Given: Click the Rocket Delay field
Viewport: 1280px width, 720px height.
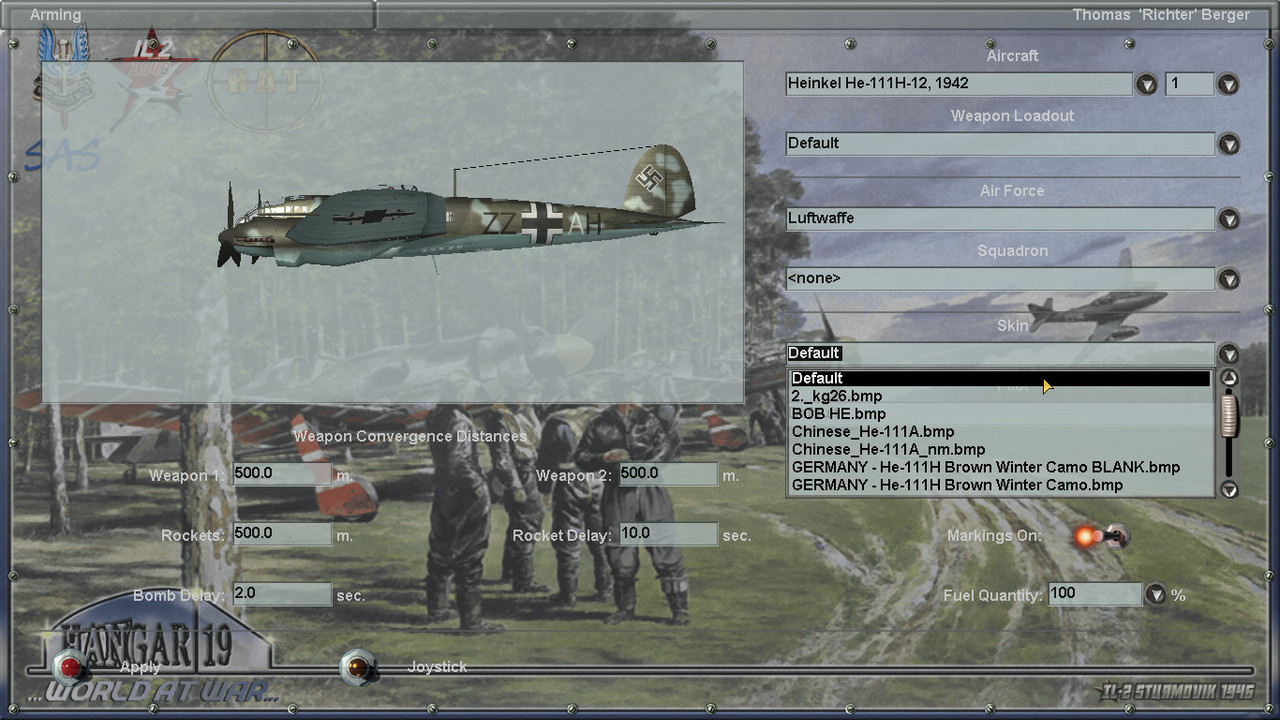Looking at the screenshot, I should tap(668, 534).
